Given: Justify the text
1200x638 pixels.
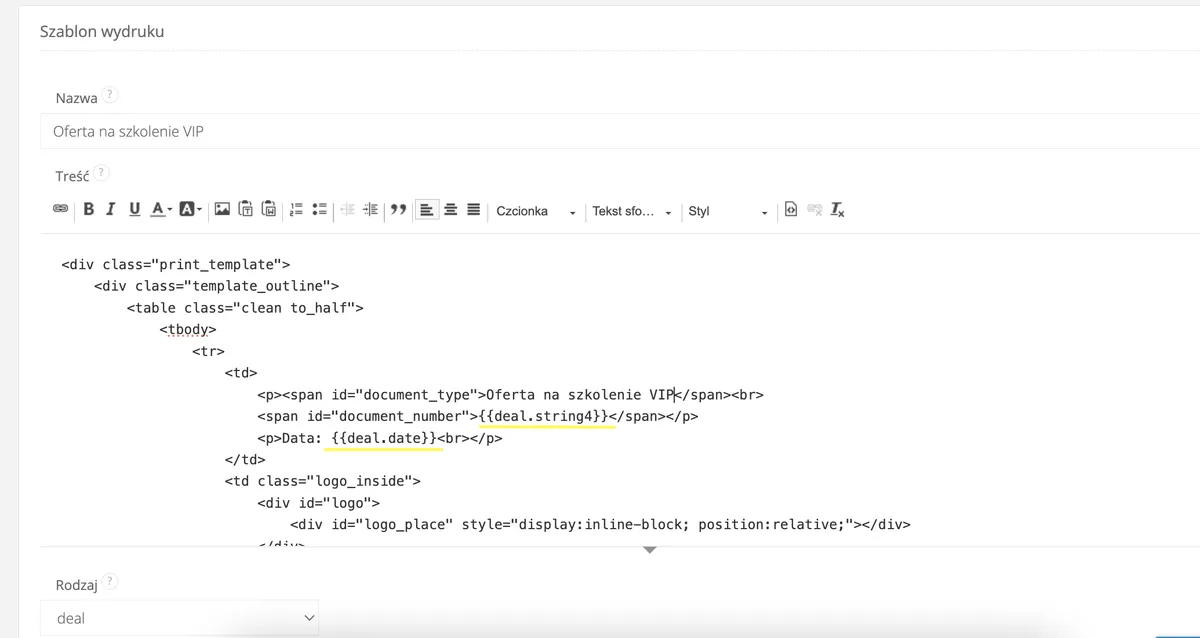Looking at the screenshot, I should [474, 210].
